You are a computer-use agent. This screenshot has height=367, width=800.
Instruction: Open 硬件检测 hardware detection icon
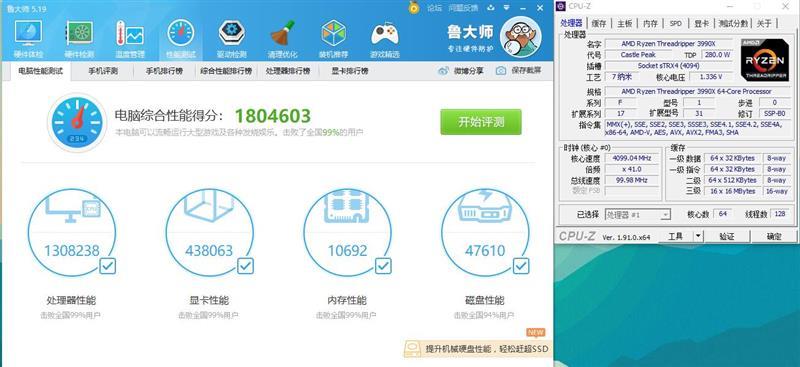point(79,34)
